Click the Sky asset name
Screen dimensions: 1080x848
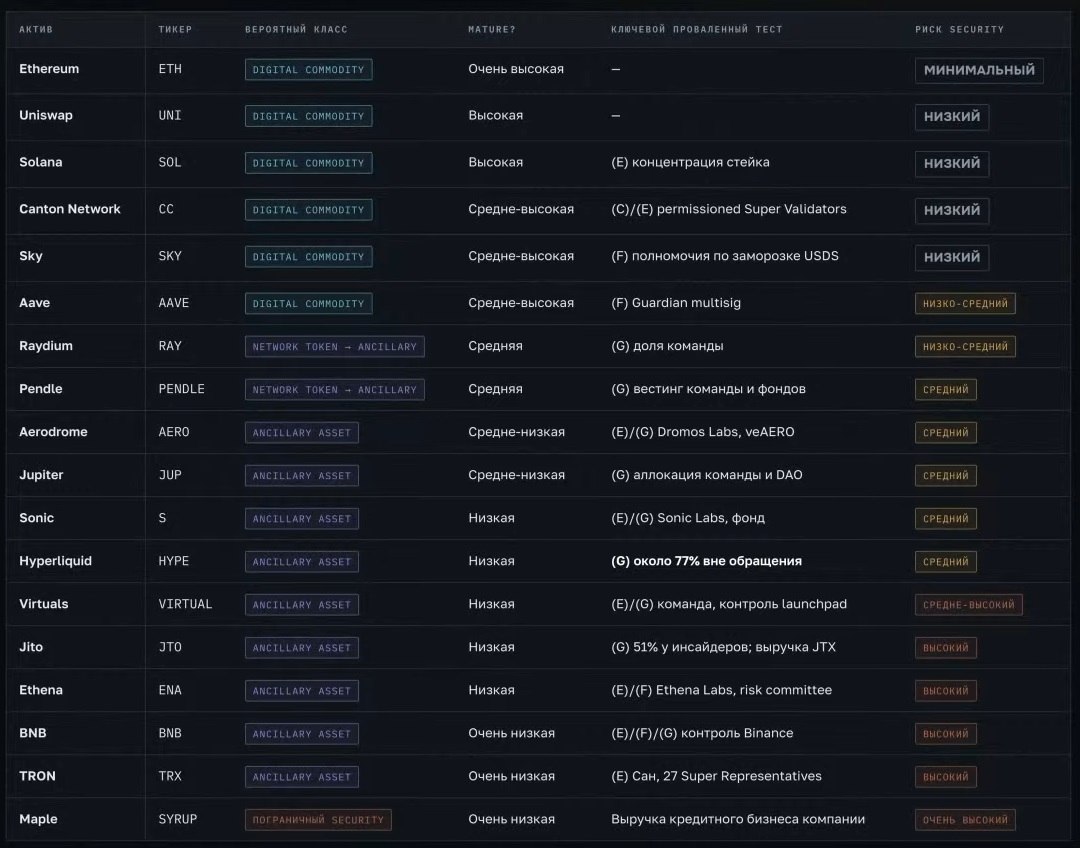(x=31, y=256)
